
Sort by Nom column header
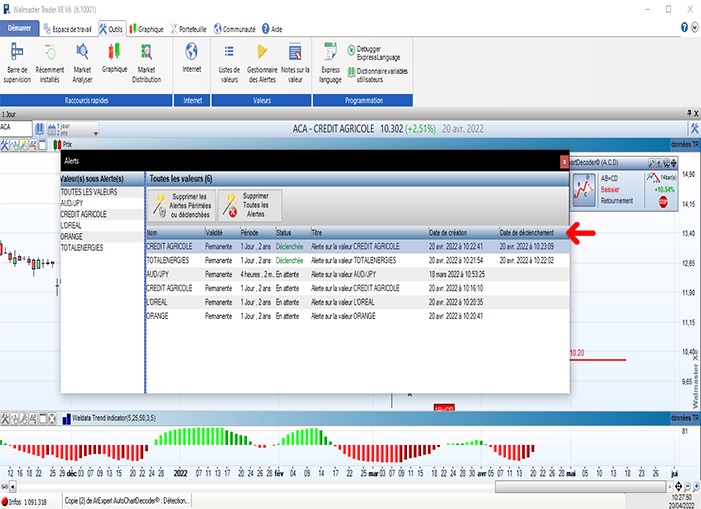click(x=175, y=233)
